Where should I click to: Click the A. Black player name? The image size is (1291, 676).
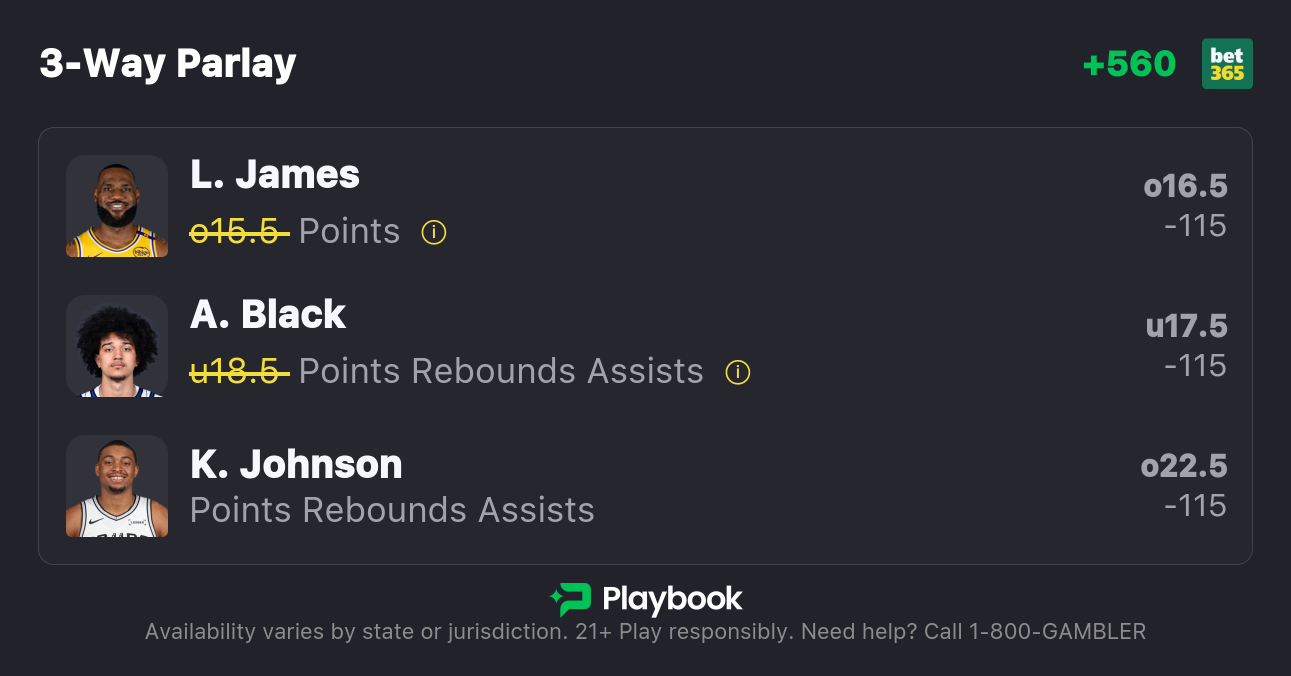(268, 315)
